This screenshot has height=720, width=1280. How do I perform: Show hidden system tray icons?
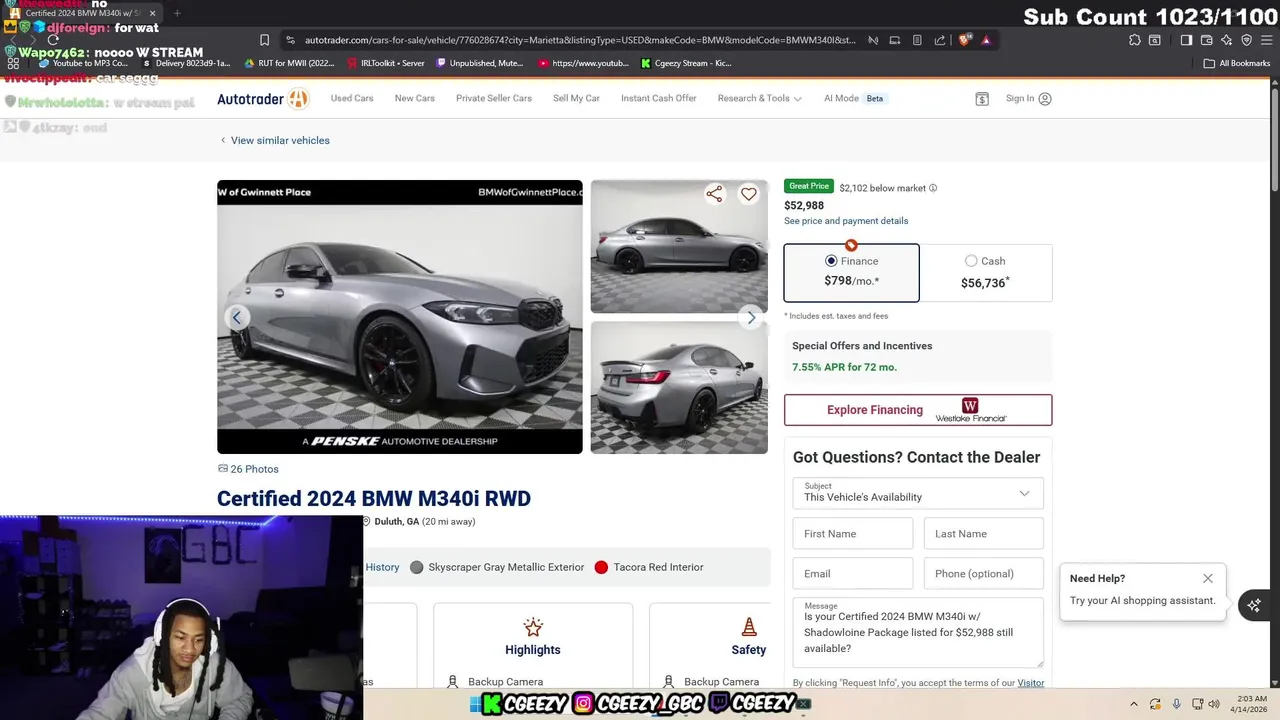pos(1134,704)
